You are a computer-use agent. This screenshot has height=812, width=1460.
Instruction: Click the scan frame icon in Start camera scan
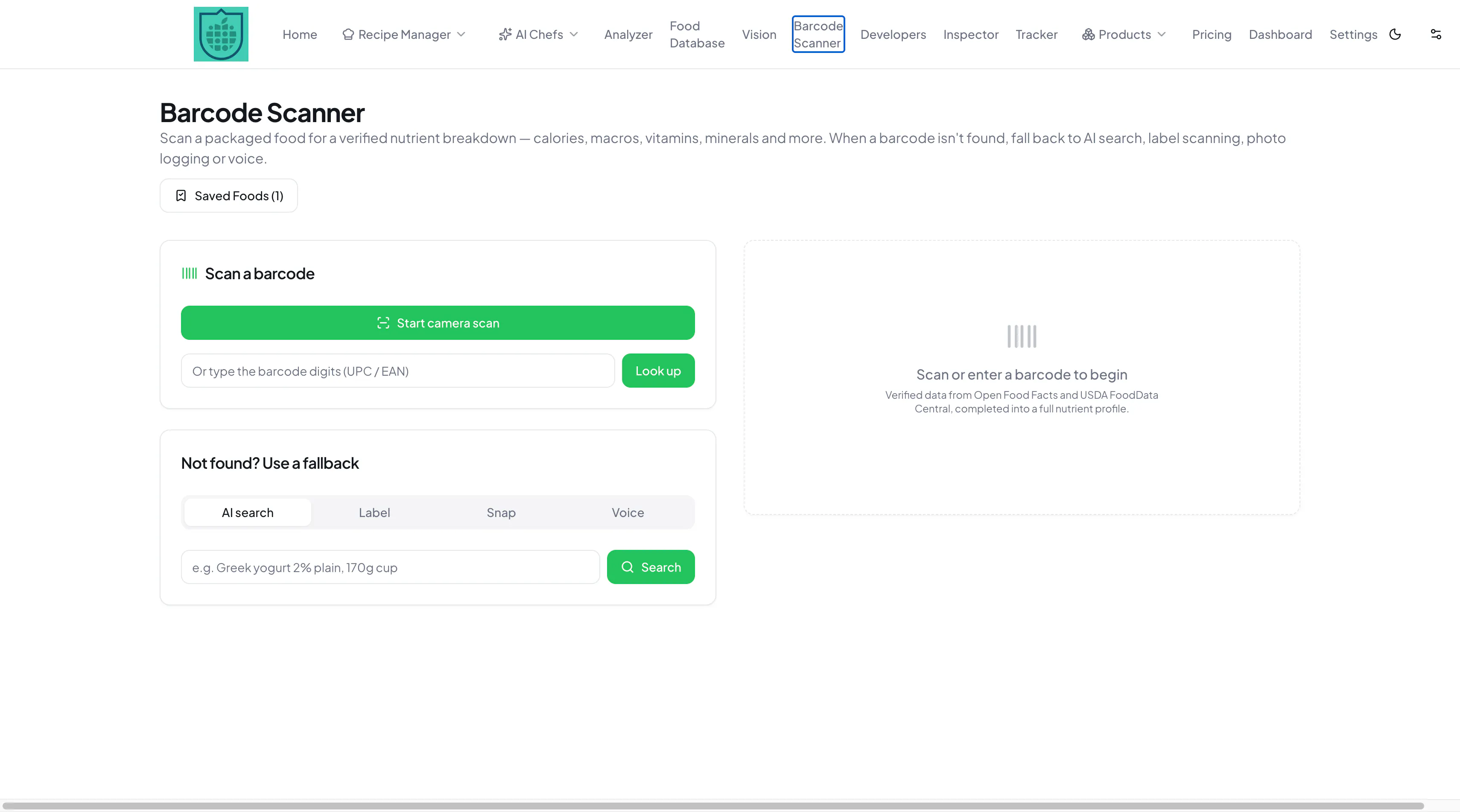(x=383, y=323)
